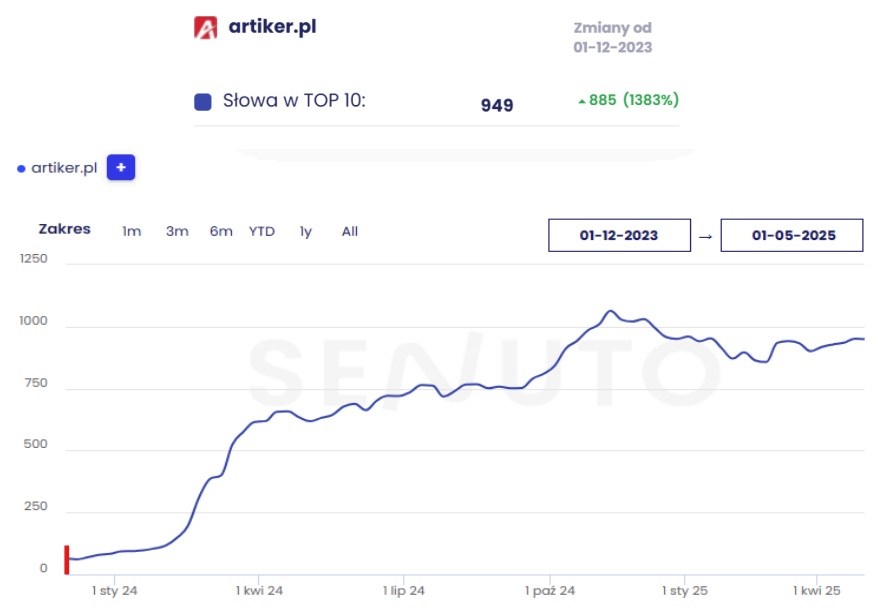Click the artiker.pl legend dot
Image resolution: width=891 pixels, height=612 pixels.
pyautogui.click(x=22, y=169)
